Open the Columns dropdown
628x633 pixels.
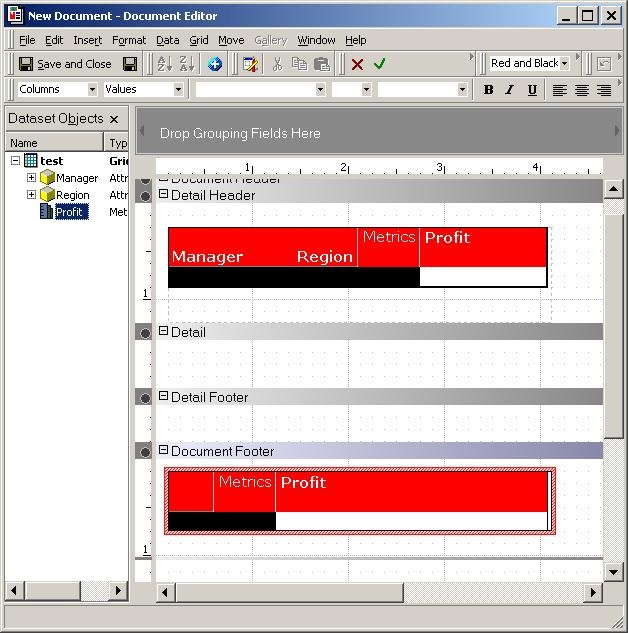tap(91, 90)
